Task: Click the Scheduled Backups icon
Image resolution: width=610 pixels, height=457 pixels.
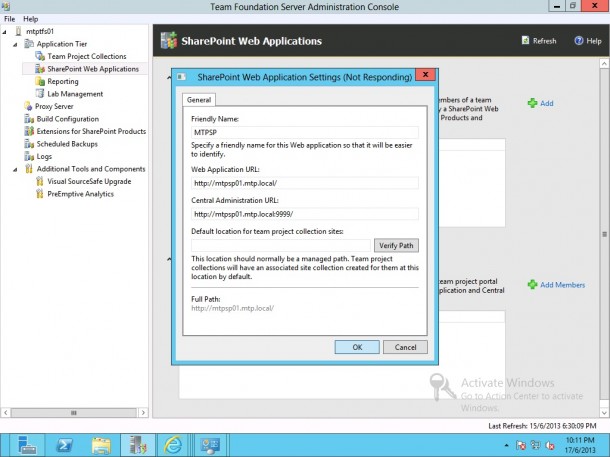Action: point(29,144)
